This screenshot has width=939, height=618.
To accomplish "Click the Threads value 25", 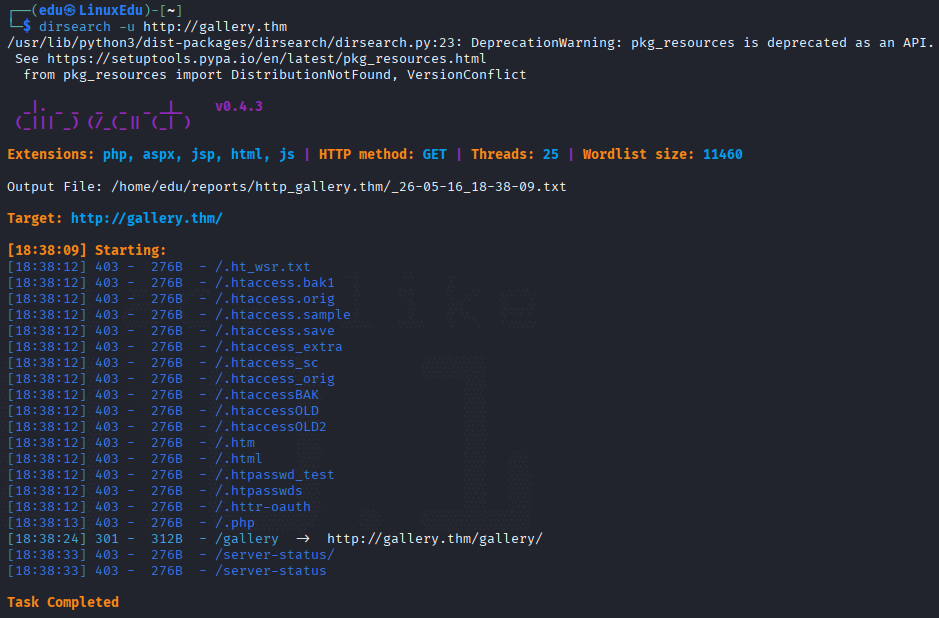I will click(550, 154).
